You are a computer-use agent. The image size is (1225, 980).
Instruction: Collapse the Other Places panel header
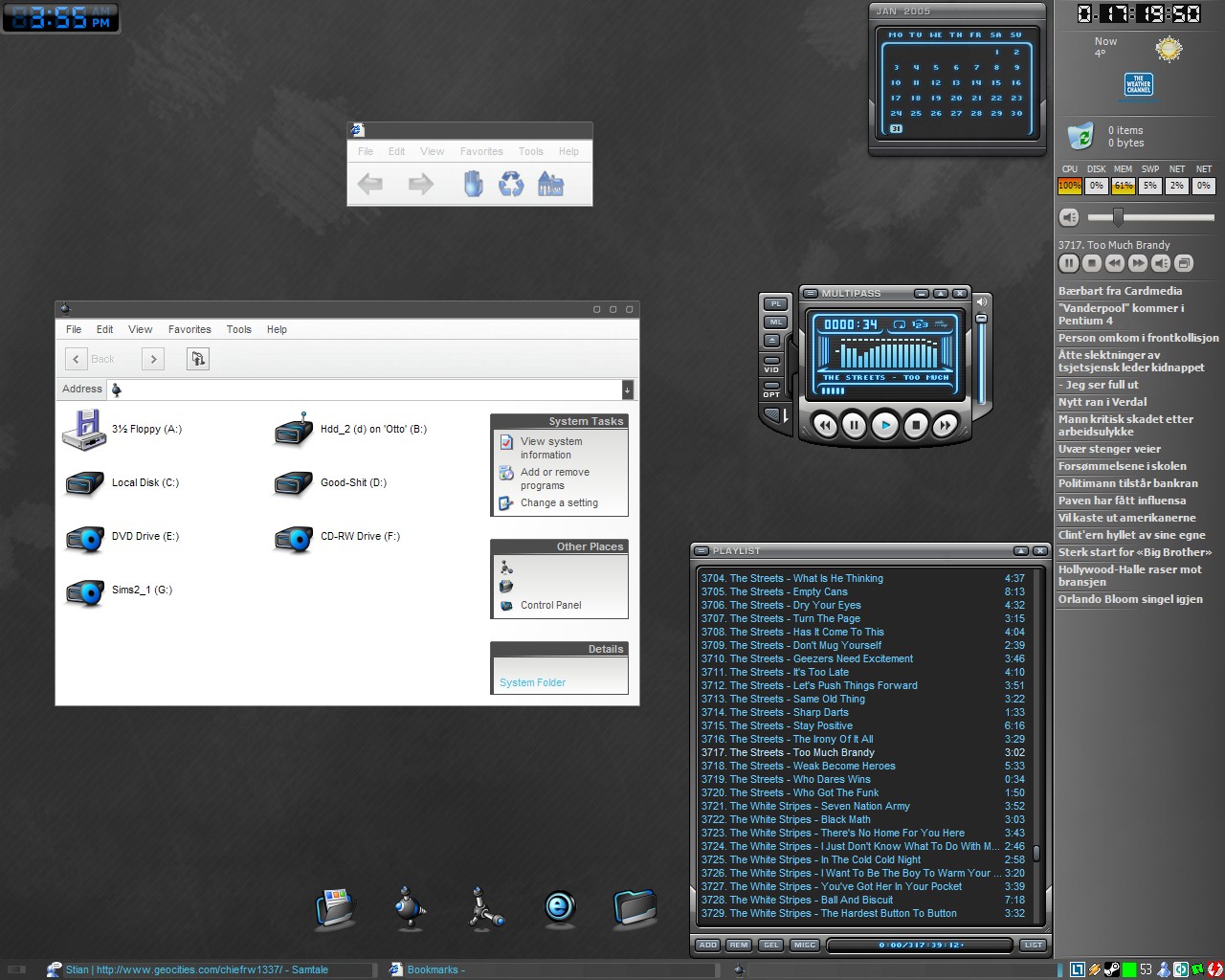[x=559, y=546]
